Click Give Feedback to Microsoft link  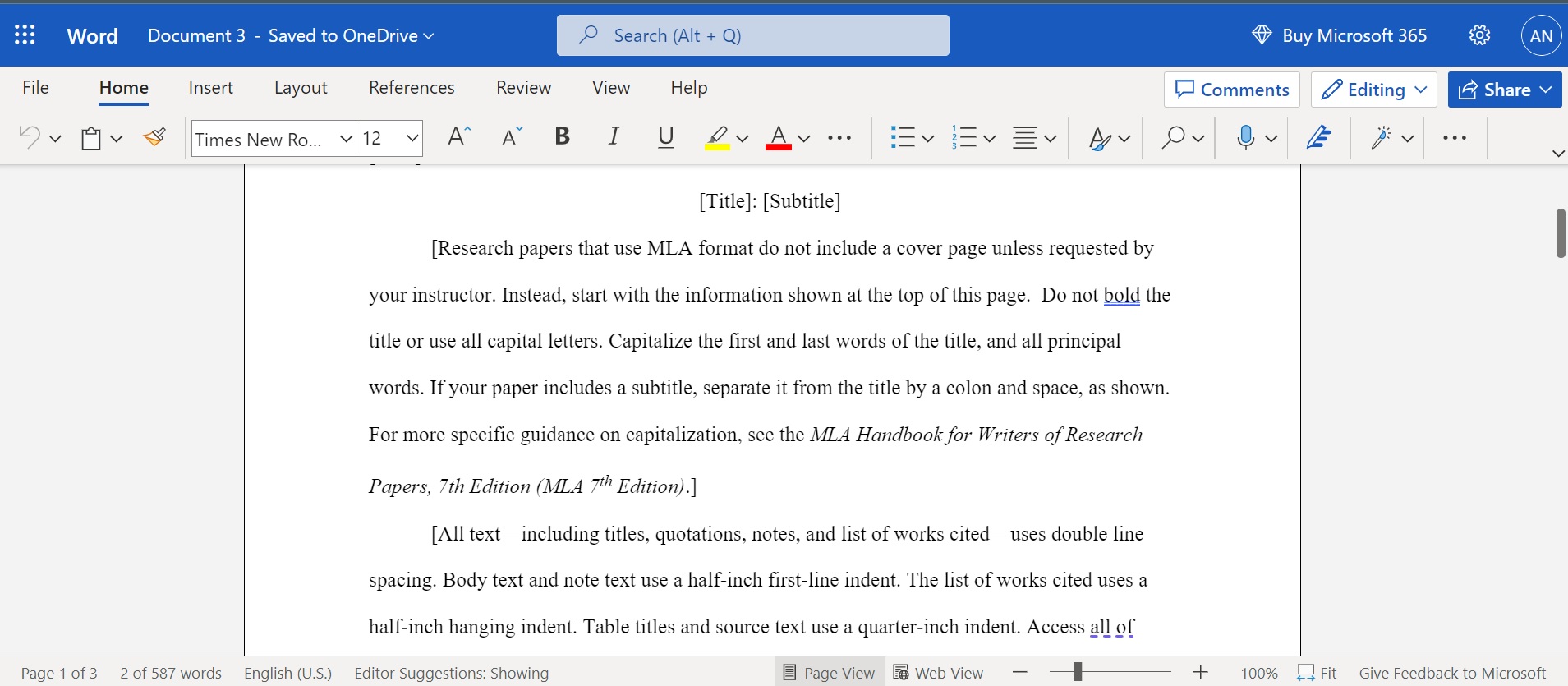point(1451,673)
